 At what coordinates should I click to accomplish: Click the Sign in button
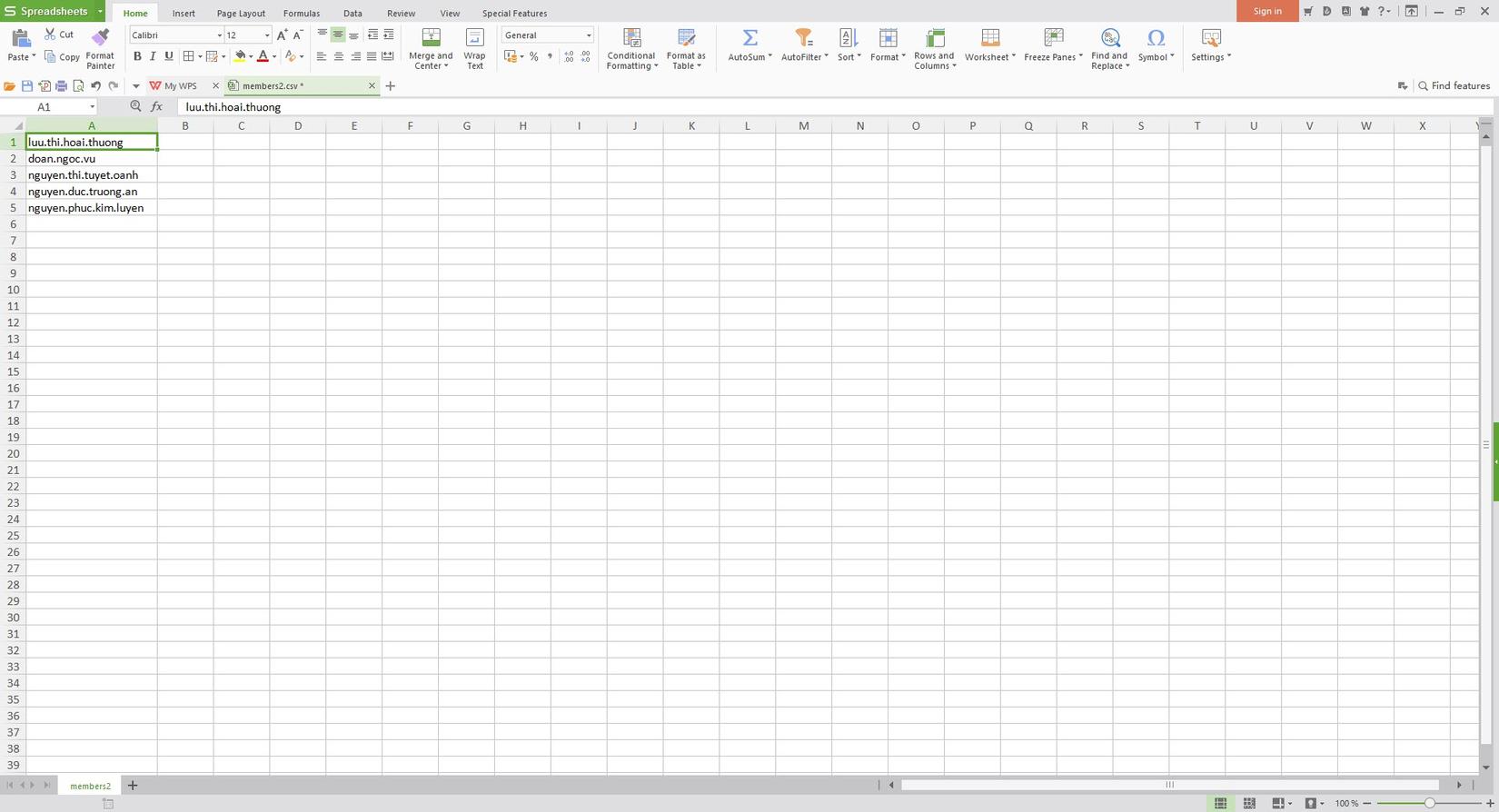pyautogui.click(x=1267, y=11)
